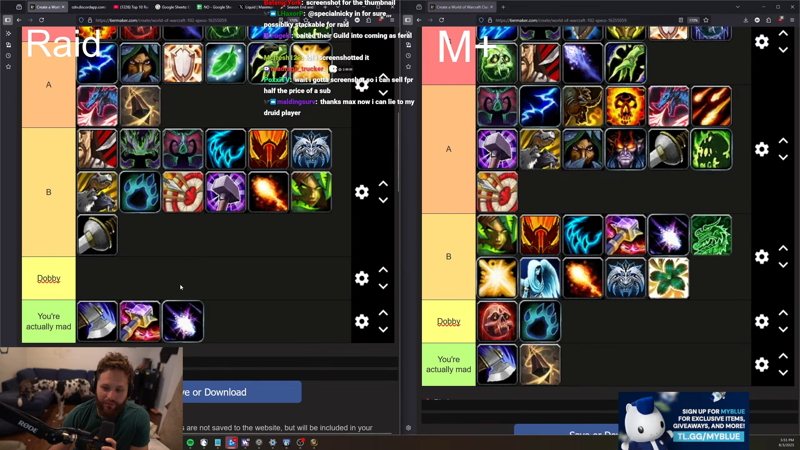
Task: Select the hooded blue figure icon in M+ B tier
Action: pos(540,278)
